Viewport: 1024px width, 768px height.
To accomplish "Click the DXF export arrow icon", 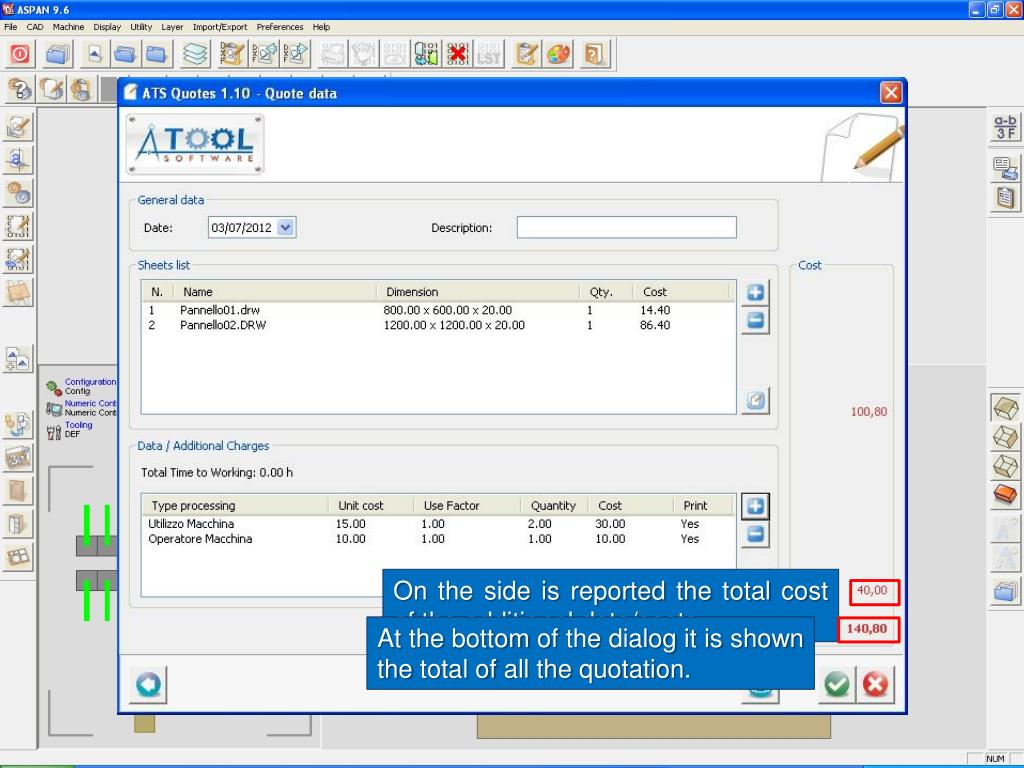I will (296, 54).
